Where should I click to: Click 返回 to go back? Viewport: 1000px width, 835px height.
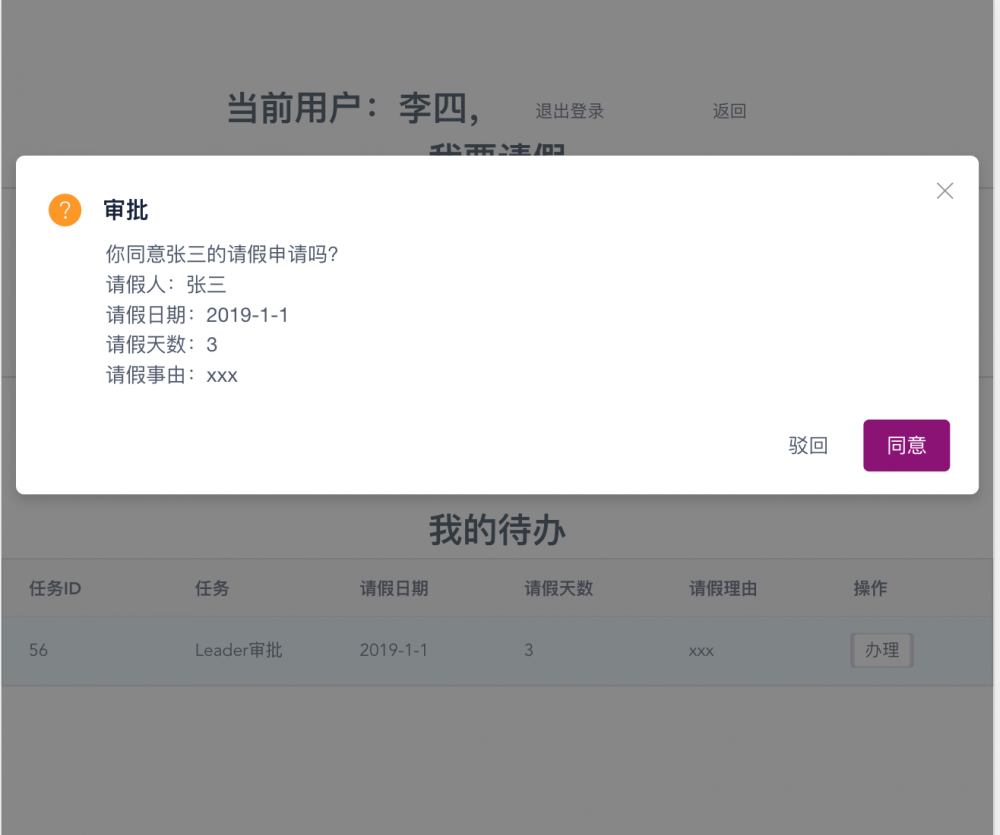729,111
